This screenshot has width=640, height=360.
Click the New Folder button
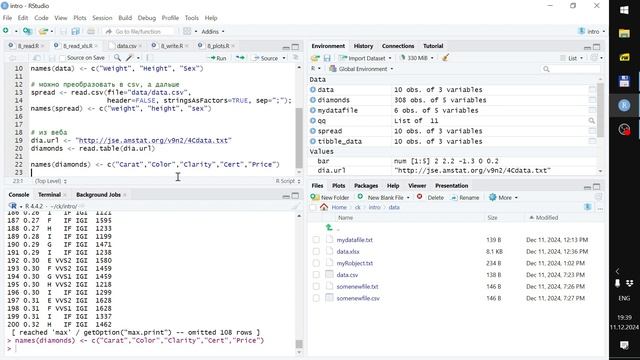click(330, 197)
